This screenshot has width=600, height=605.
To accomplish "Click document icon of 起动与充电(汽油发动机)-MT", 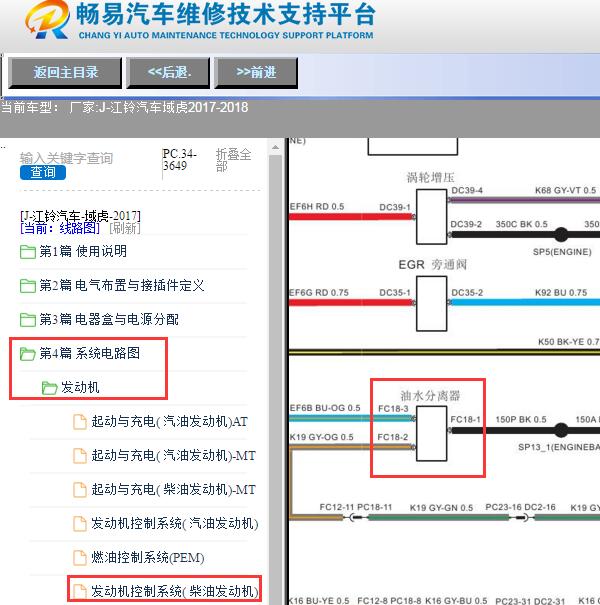I will (x=80, y=456).
